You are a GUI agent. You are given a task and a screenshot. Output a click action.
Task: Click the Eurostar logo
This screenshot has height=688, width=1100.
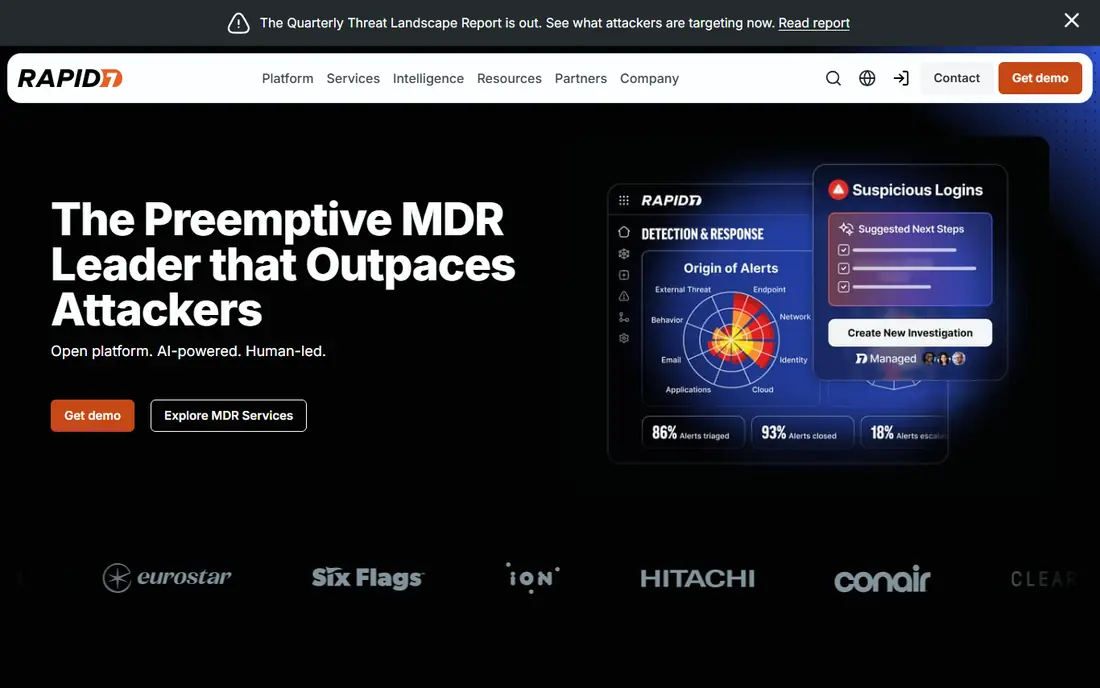tap(166, 578)
